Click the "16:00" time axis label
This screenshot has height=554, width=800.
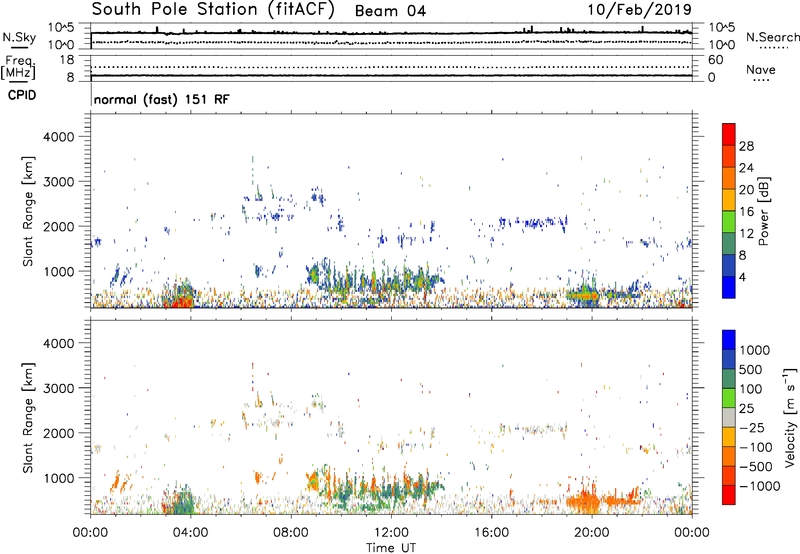click(x=491, y=533)
